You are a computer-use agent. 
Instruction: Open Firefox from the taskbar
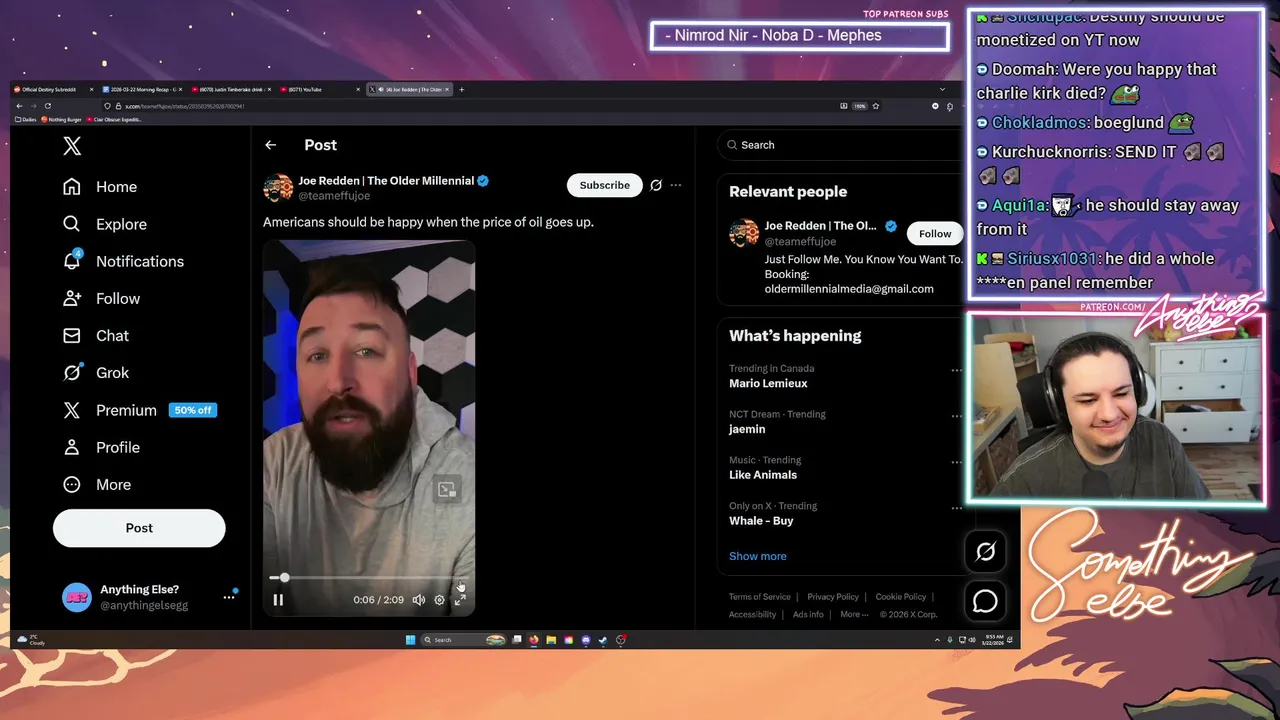tap(534, 640)
